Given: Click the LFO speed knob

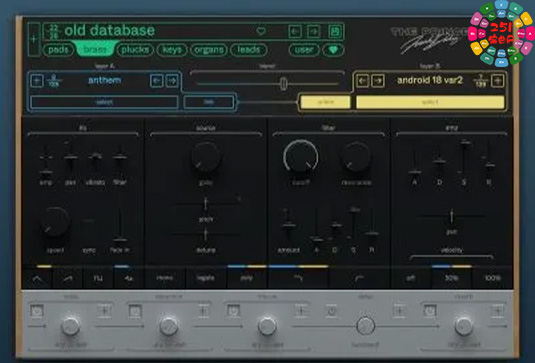Looking at the screenshot, I should (55, 222).
